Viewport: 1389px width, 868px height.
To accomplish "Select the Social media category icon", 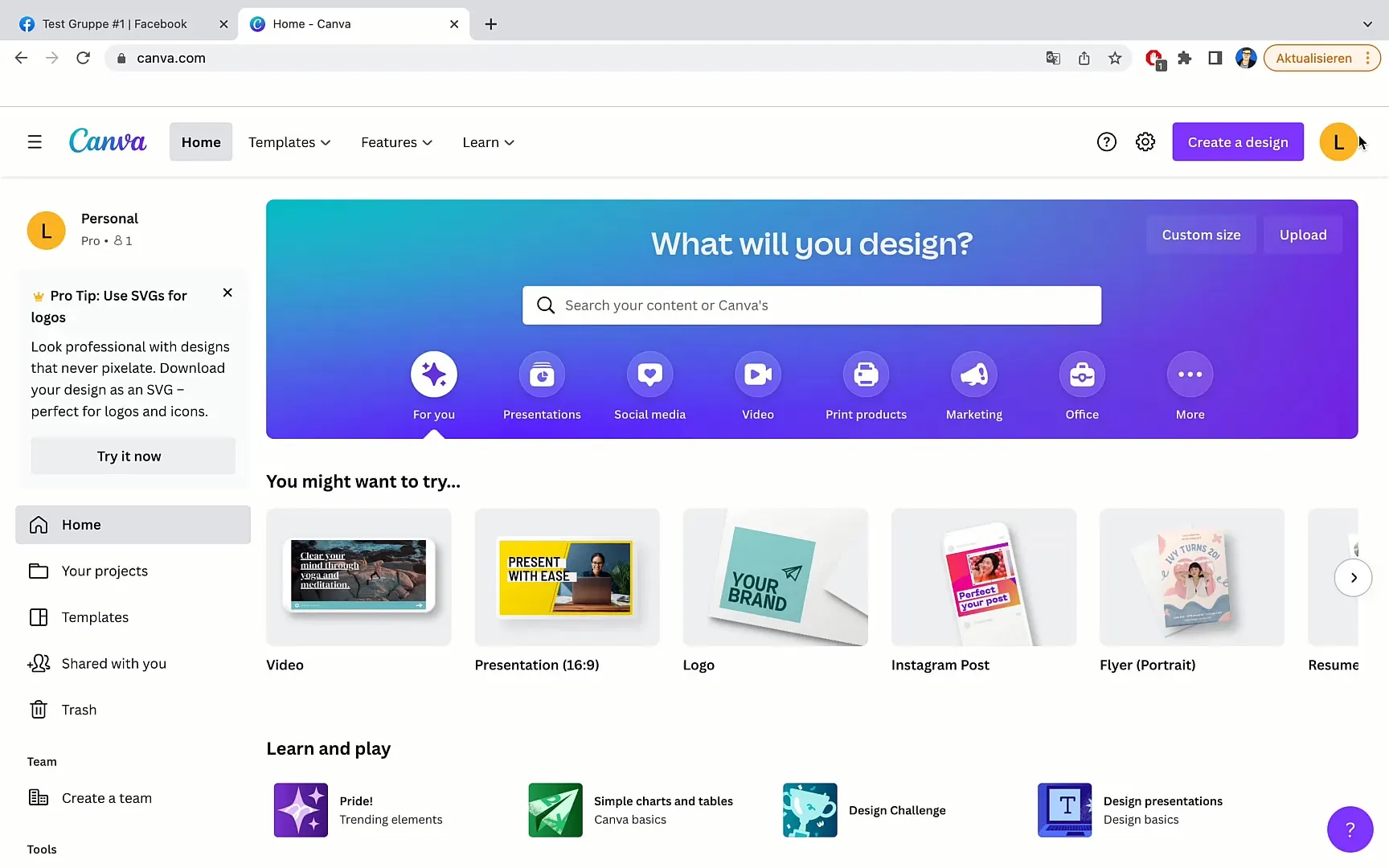I will (x=649, y=375).
